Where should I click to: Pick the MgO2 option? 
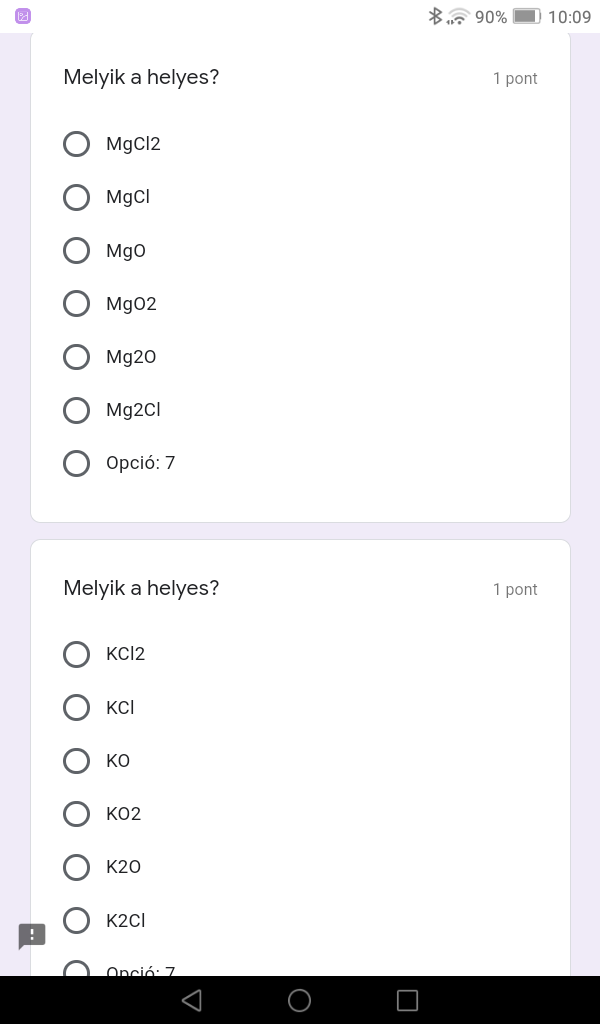[x=77, y=303]
